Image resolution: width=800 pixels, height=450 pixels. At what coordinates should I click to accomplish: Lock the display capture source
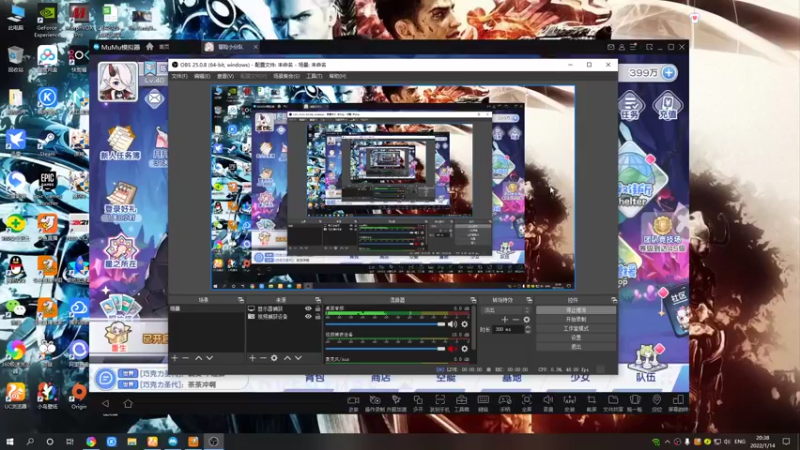coord(317,309)
